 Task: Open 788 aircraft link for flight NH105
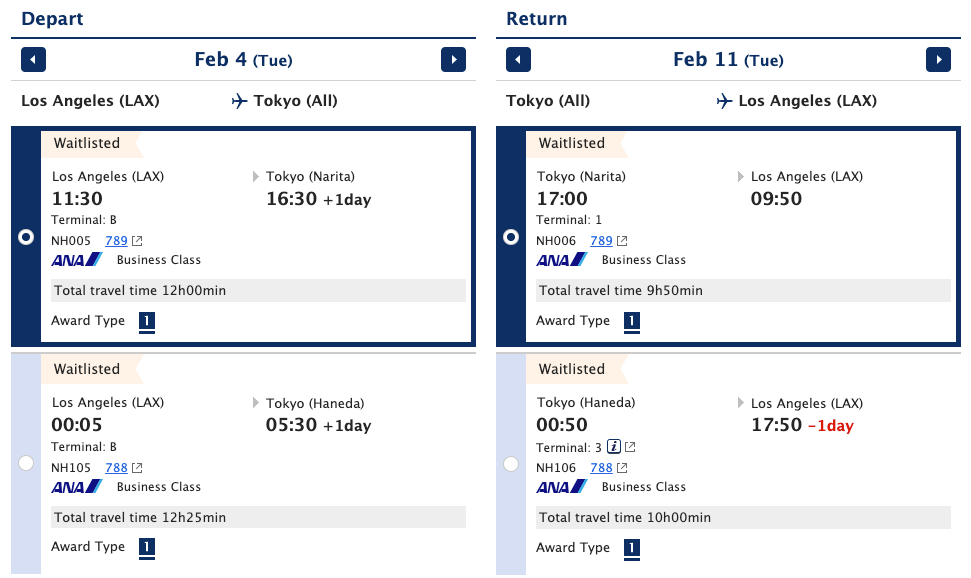tap(116, 468)
